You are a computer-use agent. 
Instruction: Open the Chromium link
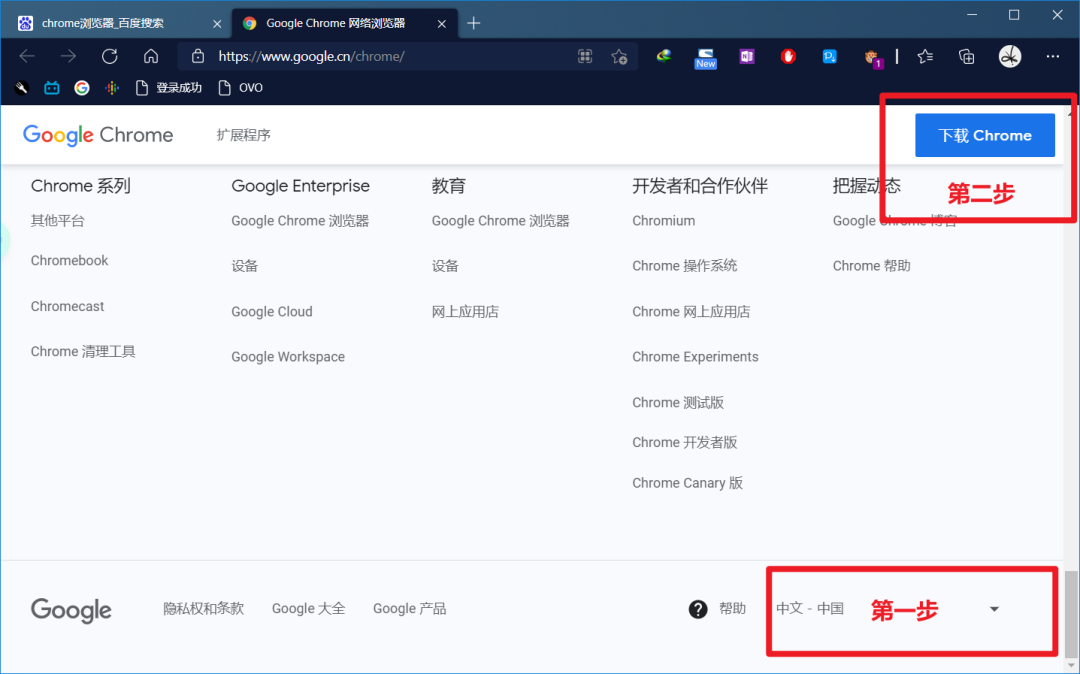[x=664, y=221]
